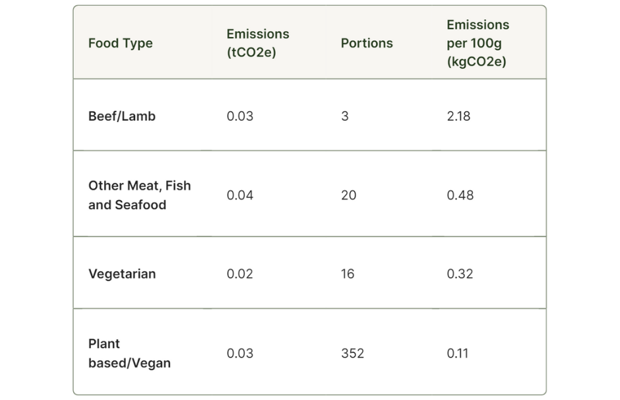Select Other Meat, Fish and Seafood label
Viewport: 620px width, 400px height.
point(139,195)
